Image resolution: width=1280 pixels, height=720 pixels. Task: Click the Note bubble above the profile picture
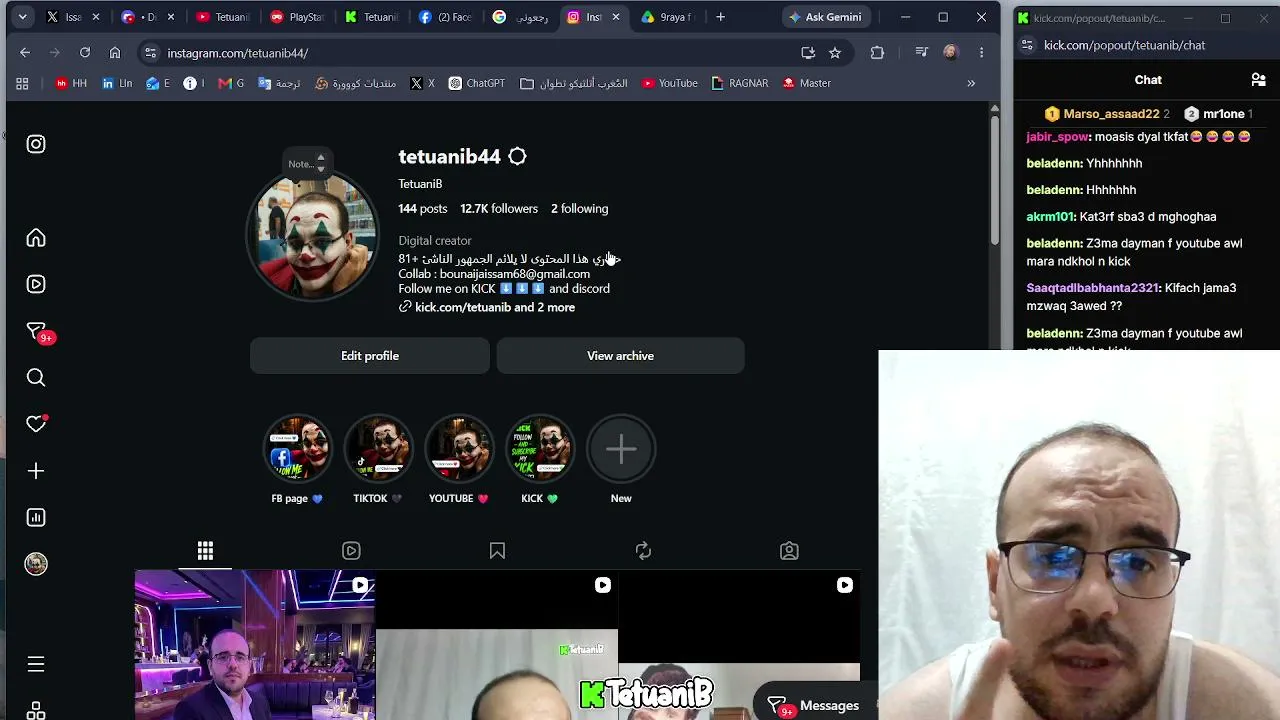tap(307, 163)
